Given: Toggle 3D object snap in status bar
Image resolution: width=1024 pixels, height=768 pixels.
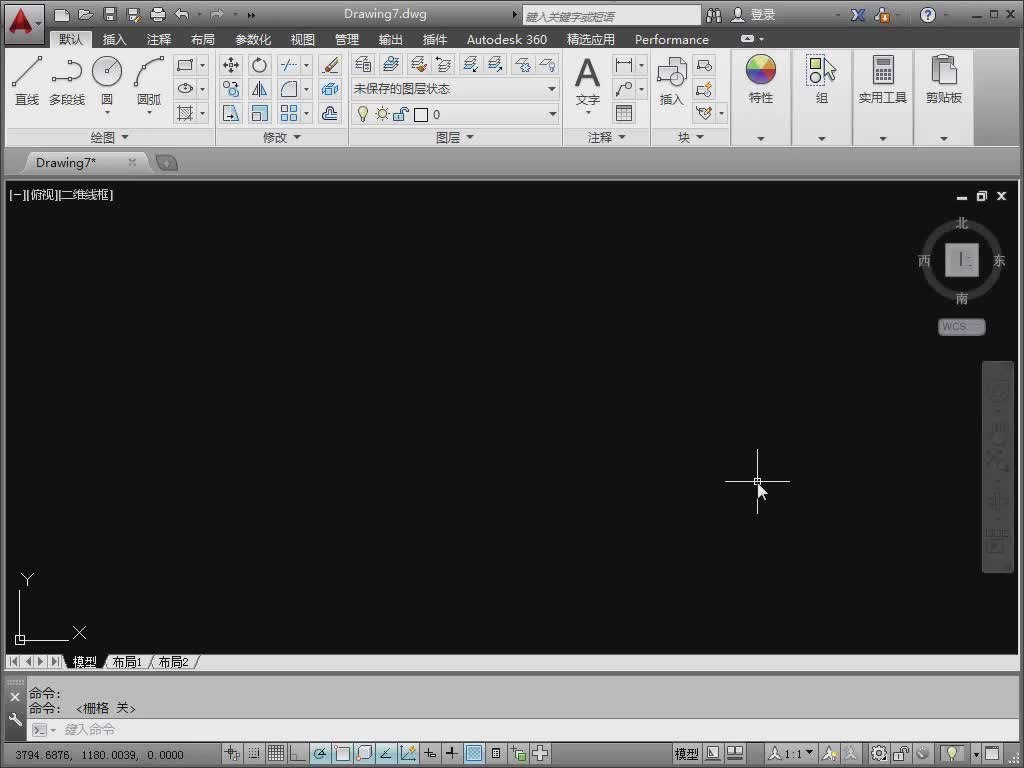Looking at the screenshot, I should click(364, 754).
